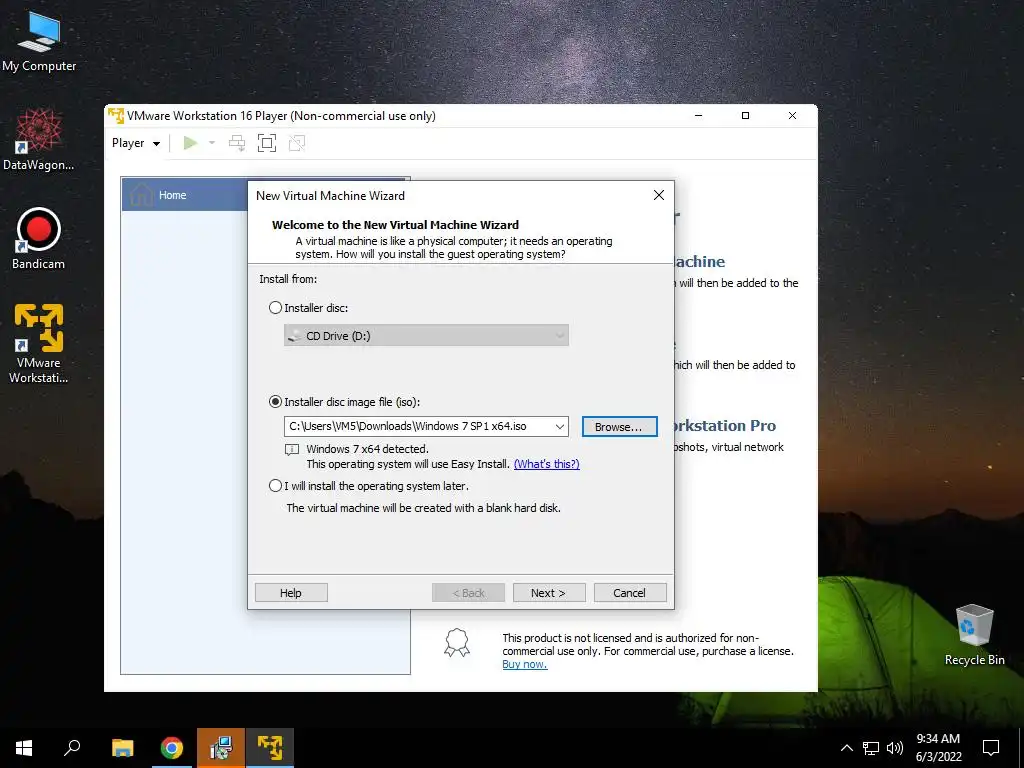Close the New Virtual Machine Wizard dialog
1024x768 pixels.
pyautogui.click(x=659, y=195)
